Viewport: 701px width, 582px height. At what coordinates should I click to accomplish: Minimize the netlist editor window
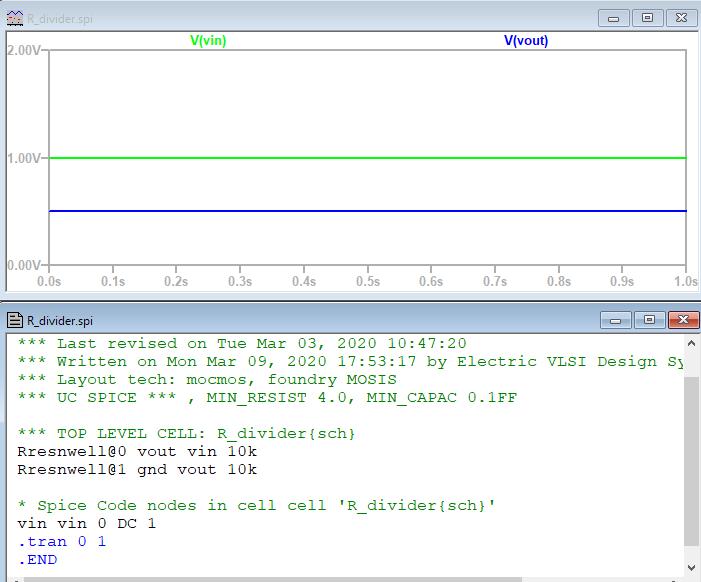coord(616,320)
